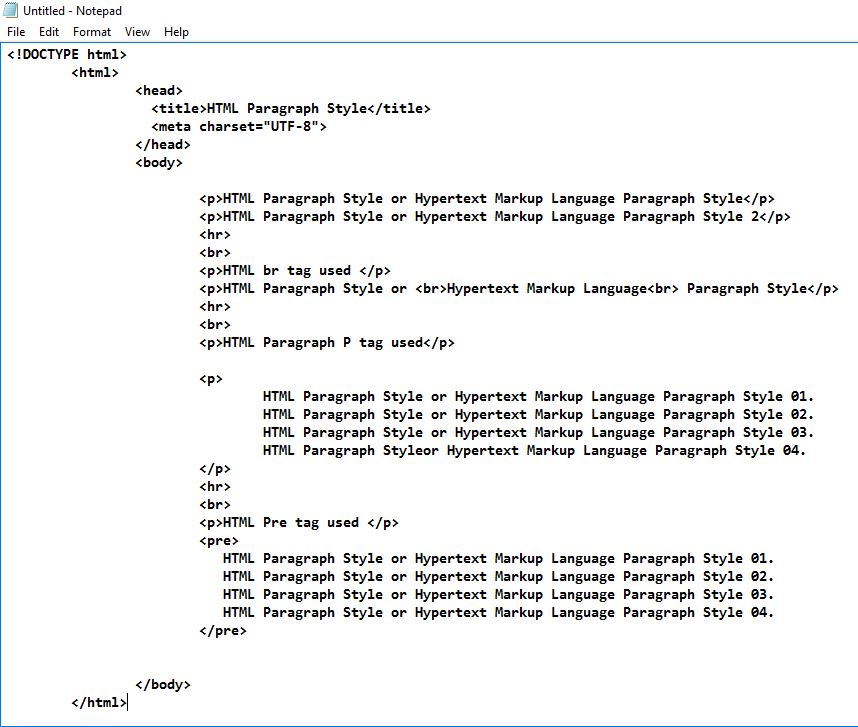Click the opening body tag
The height and width of the screenshot is (727, 858).
[x=158, y=162]
